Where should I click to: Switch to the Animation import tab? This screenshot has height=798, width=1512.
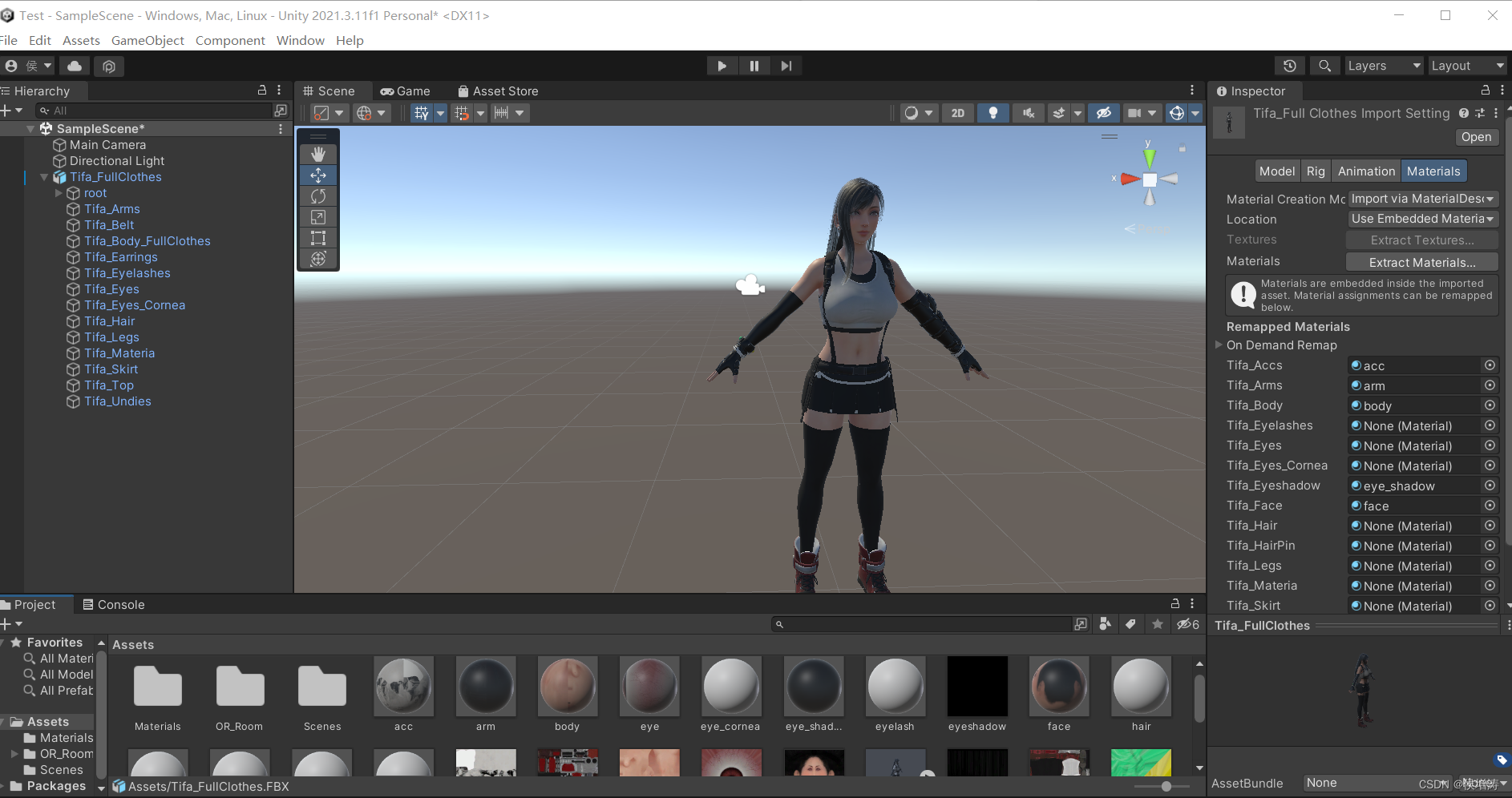point(1366,171)
